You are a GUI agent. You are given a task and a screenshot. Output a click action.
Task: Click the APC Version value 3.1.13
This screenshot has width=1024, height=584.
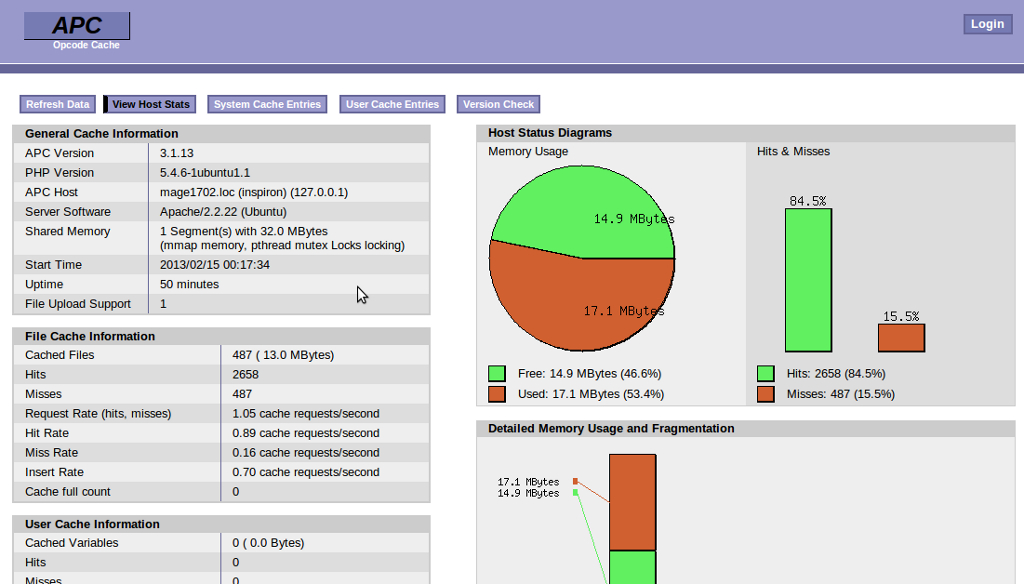[x=177, y=153]
